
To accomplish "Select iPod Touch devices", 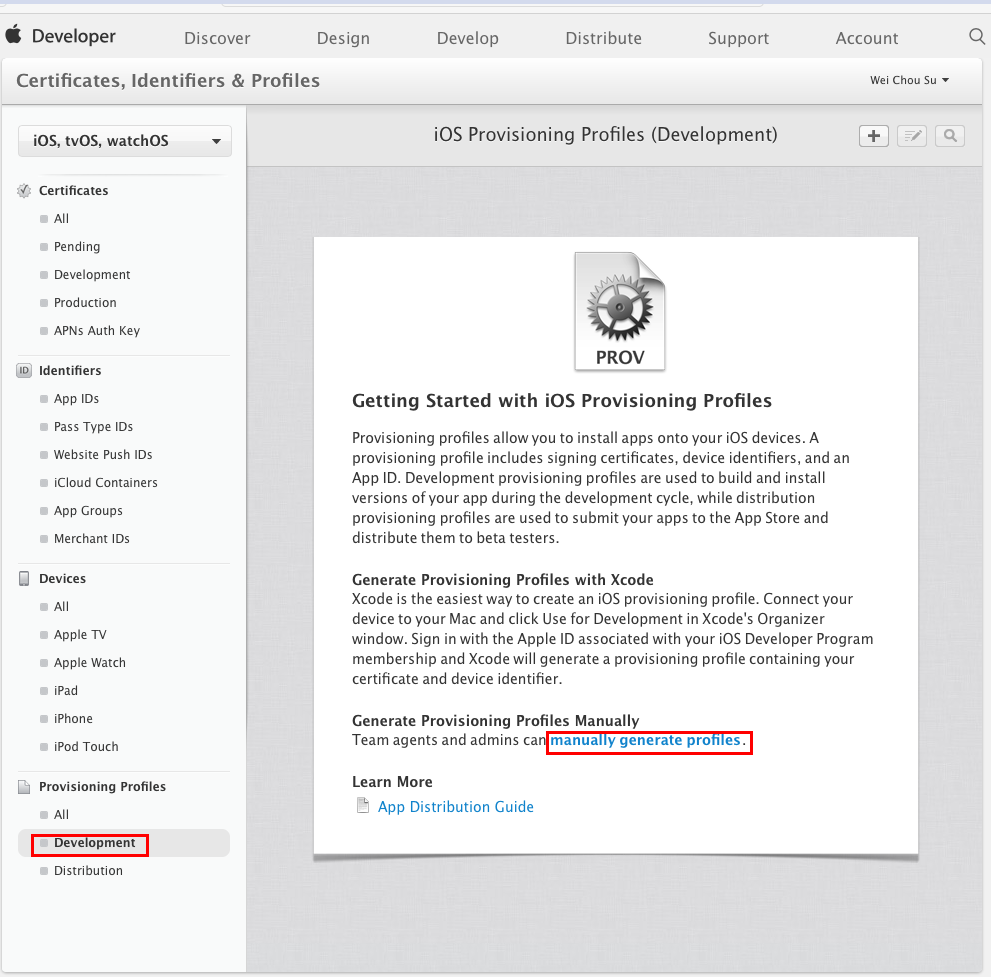I will click(86, 747).
